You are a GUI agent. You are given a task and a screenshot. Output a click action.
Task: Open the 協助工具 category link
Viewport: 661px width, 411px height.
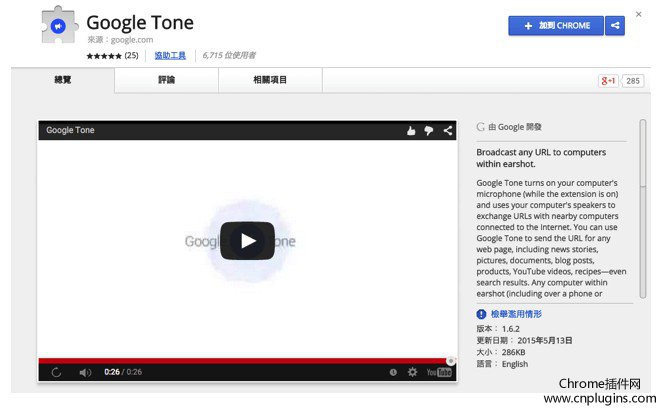coord(170,55)
